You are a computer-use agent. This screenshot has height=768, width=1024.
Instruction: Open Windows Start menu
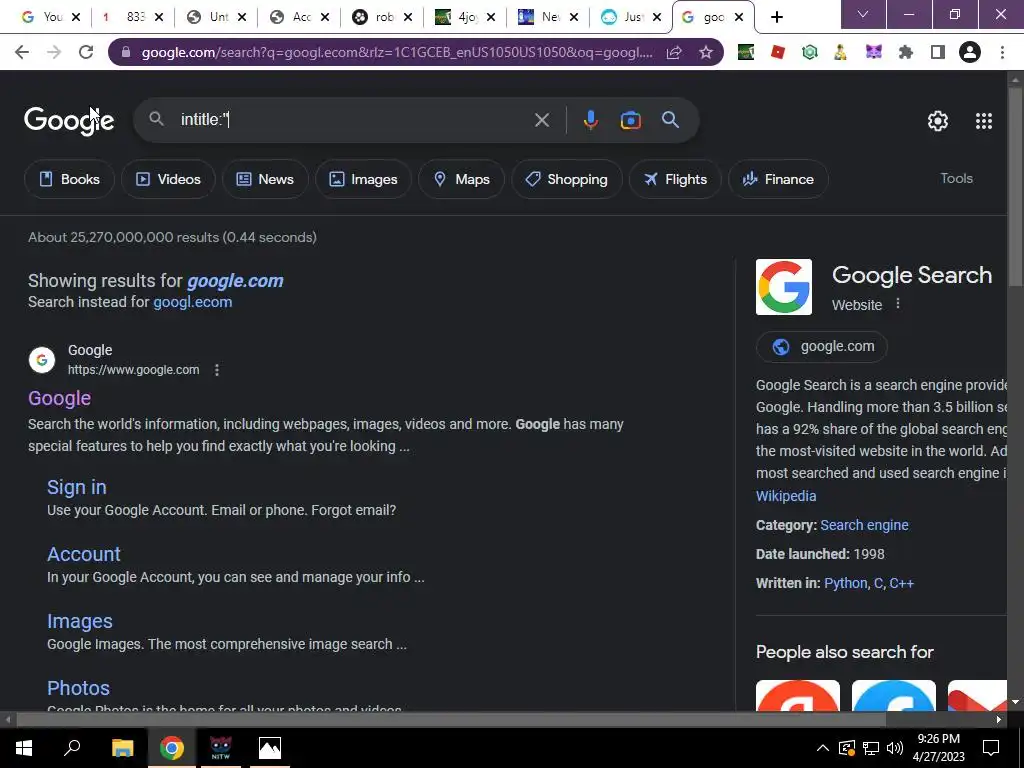tap(24, 748)
